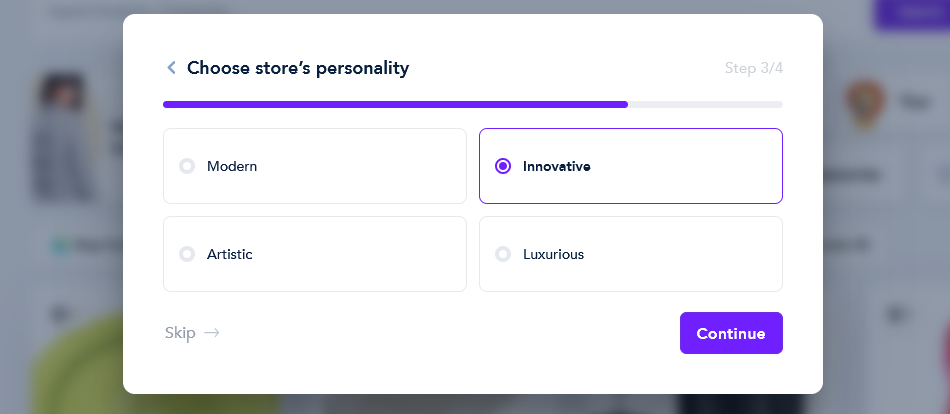The height and width of the screenshot is (414, 950).
Task: Click the Artistic label text
Action: pyautogui.click(x=230, y=254)
